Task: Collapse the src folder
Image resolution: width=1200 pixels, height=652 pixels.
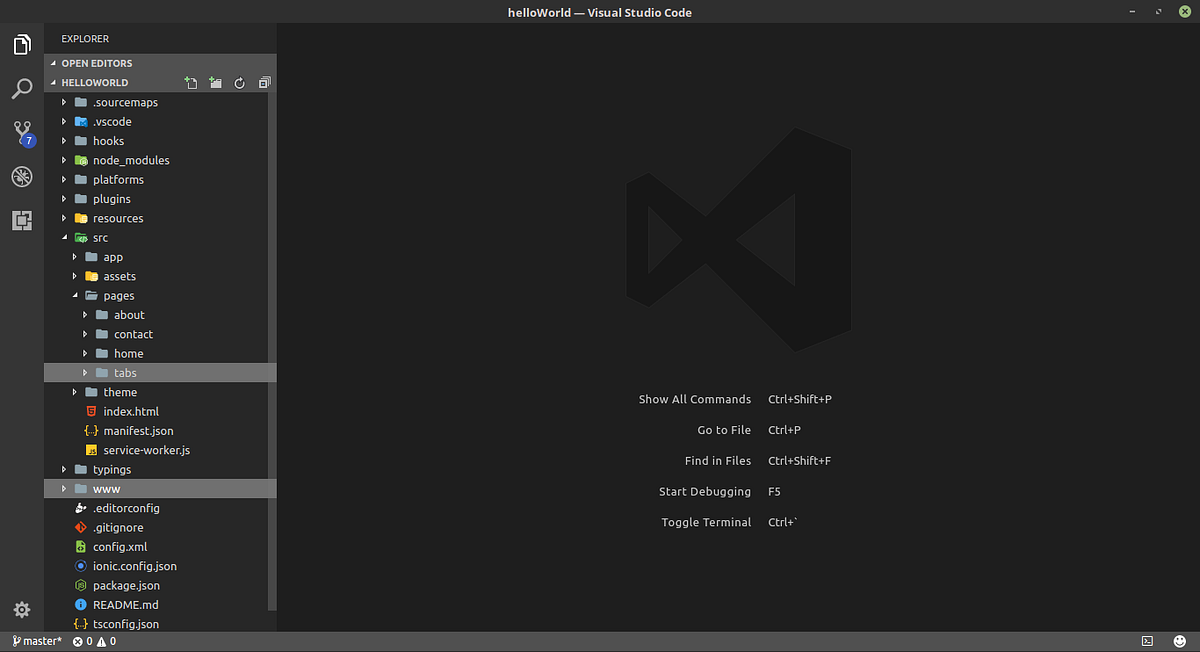Action: coord(99,237)
